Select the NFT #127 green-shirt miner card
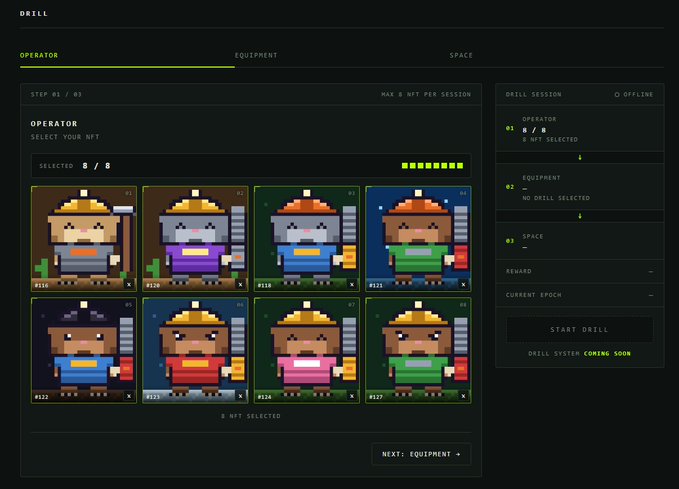Image resolution: width=679 pixels, height=489 pixels. (x=418, y=350)
